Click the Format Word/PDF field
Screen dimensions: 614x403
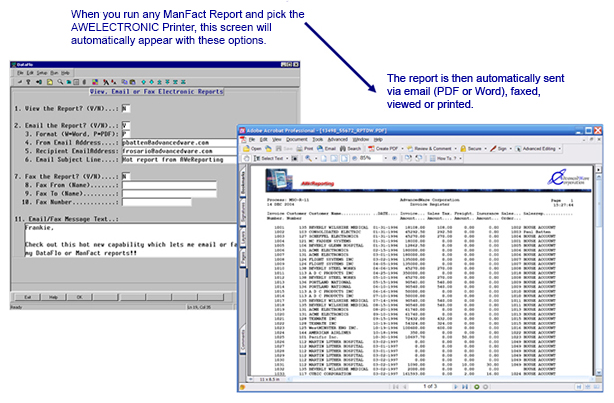[x=126, y=134]
